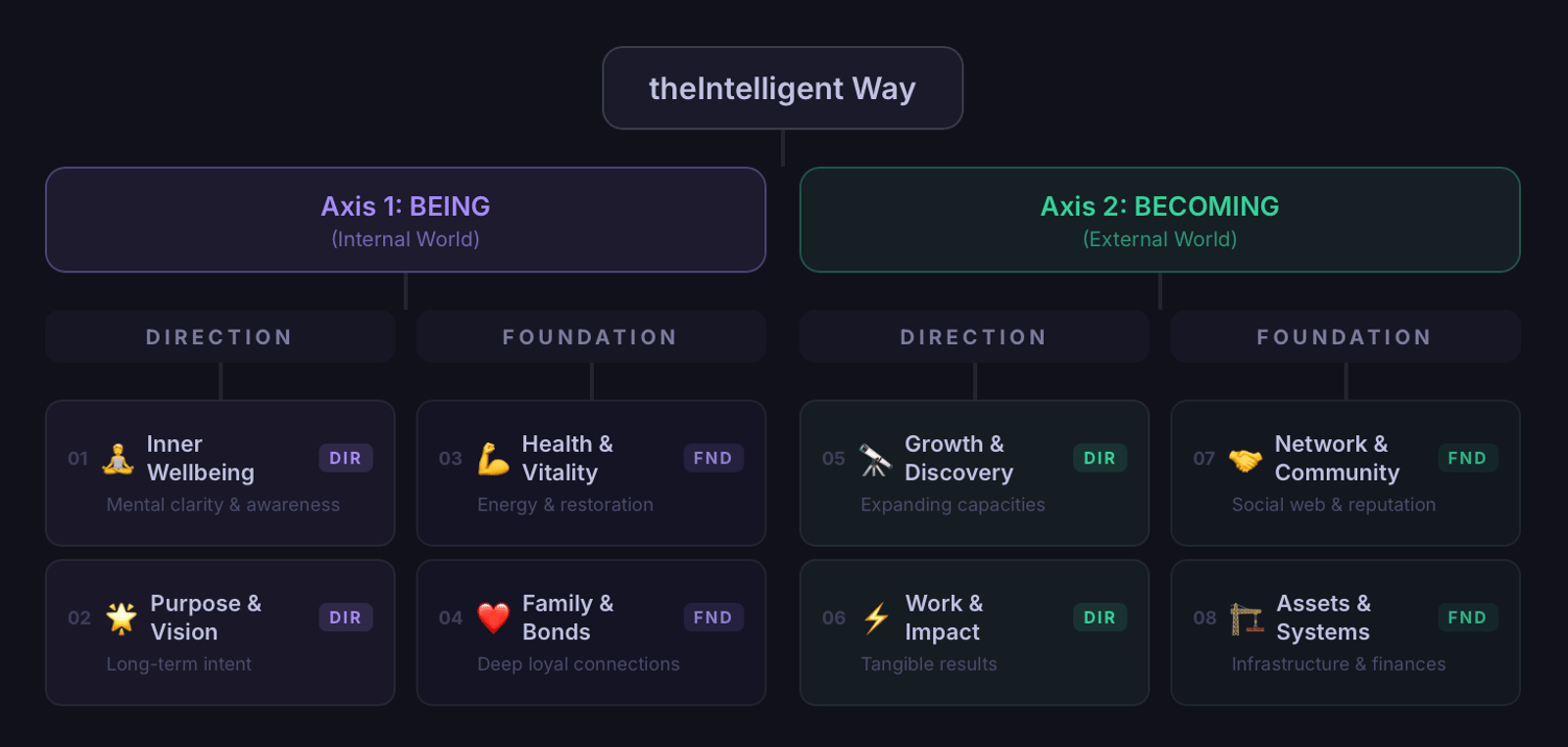
Task: Click the FND badge on Family & Bonds card
Action: (x=712, y=618)
